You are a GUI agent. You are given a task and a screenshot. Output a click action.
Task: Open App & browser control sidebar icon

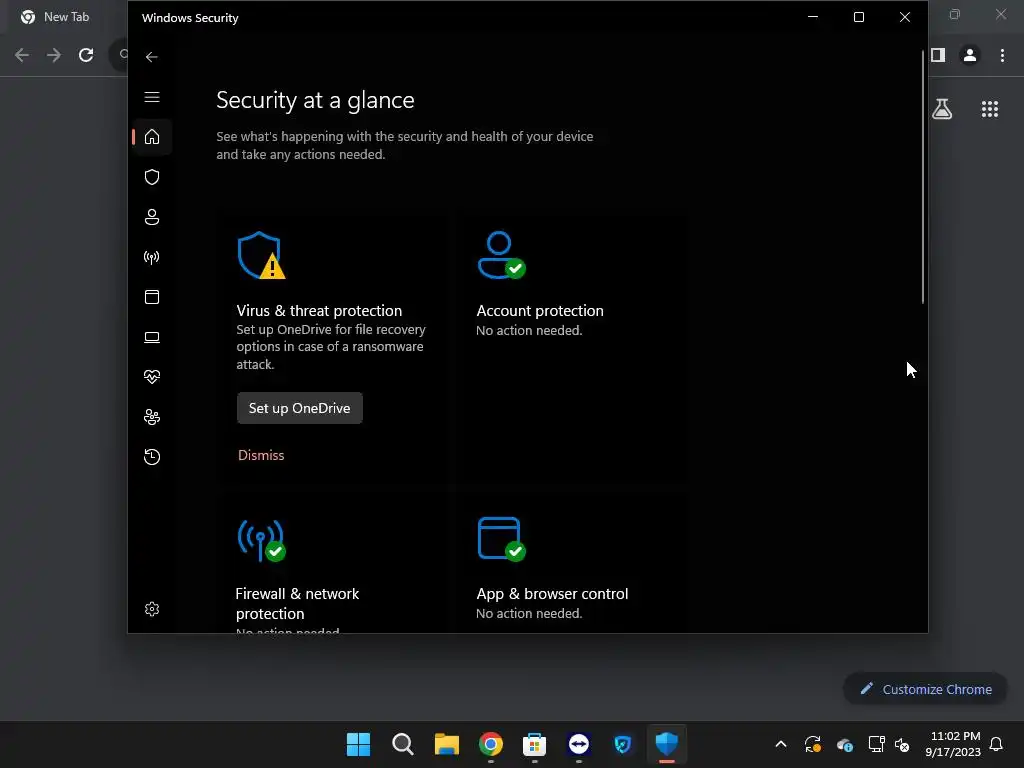click(152, 297)
